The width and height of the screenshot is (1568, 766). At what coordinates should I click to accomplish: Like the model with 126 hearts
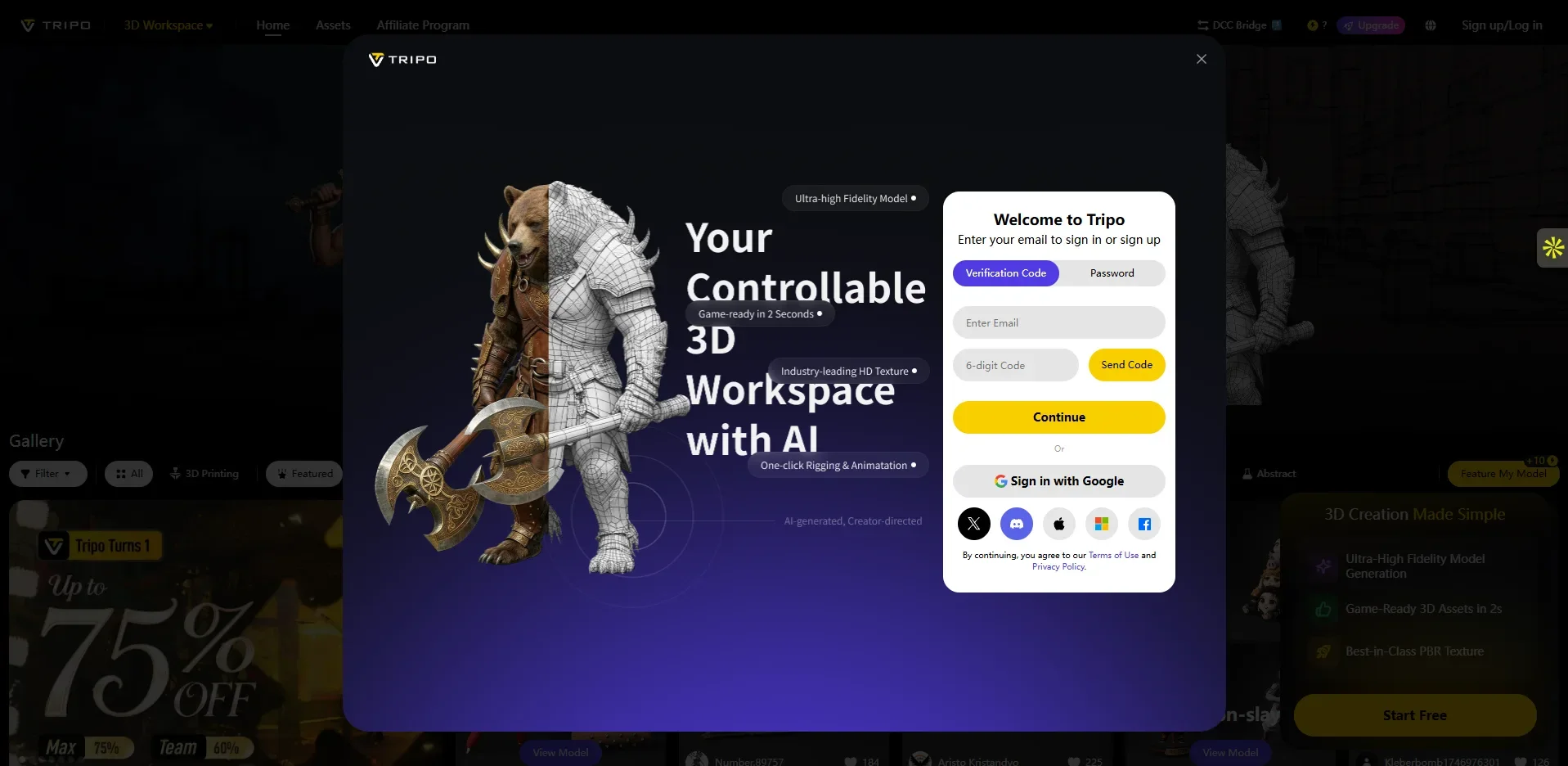point(1521,761)
